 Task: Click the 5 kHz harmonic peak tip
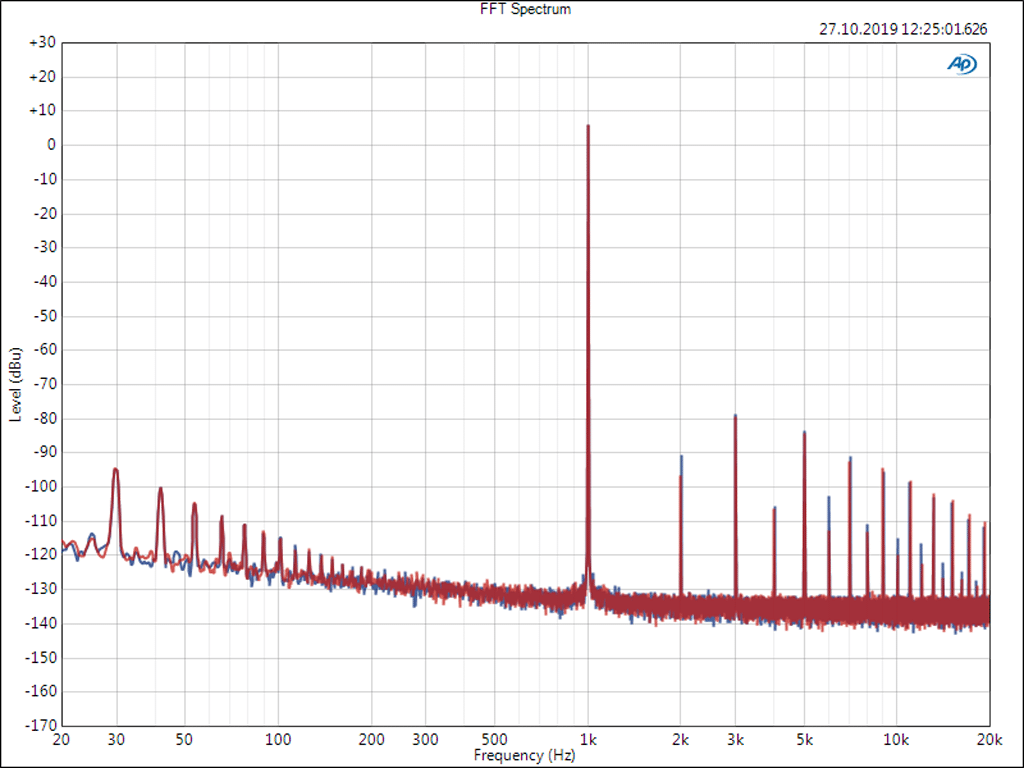tap(804, 433)
